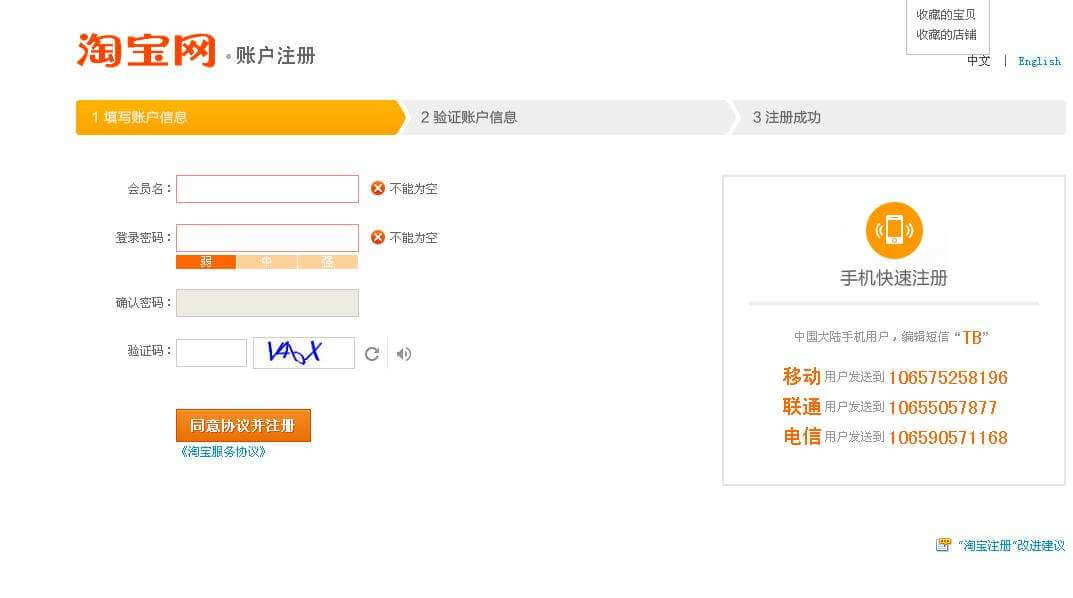Viewport: 1073px width, 598px height.
Task: Focus the 会员名 username field
Action: 267,189
